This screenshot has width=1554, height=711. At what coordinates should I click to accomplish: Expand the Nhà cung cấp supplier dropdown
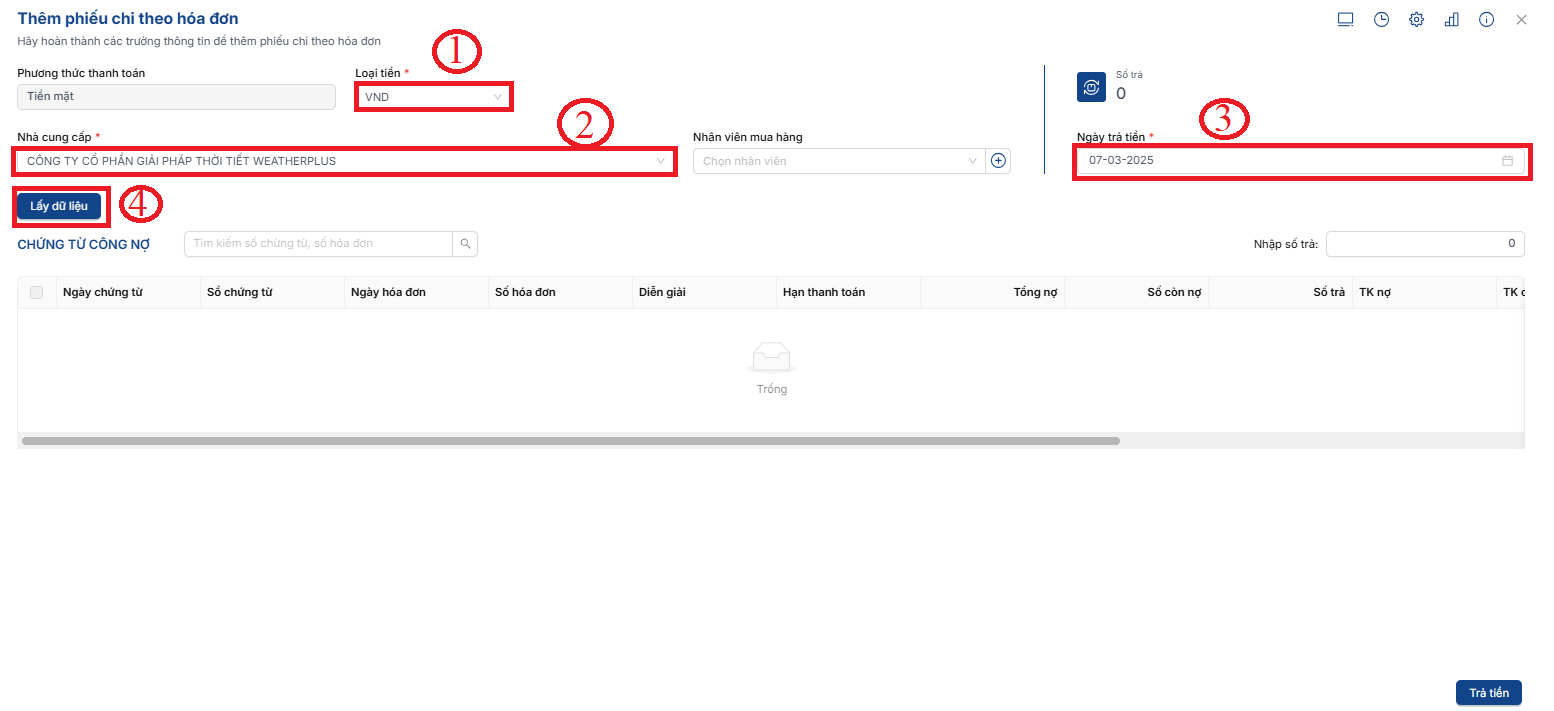click(345, 161)
